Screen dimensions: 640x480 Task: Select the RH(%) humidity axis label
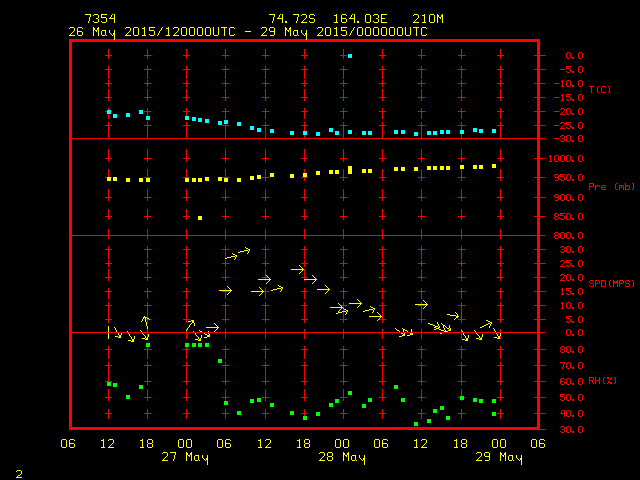pos(599,380)
